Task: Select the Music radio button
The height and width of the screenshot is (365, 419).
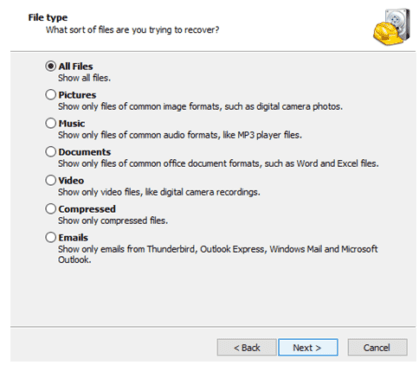Action: [50, 123]
